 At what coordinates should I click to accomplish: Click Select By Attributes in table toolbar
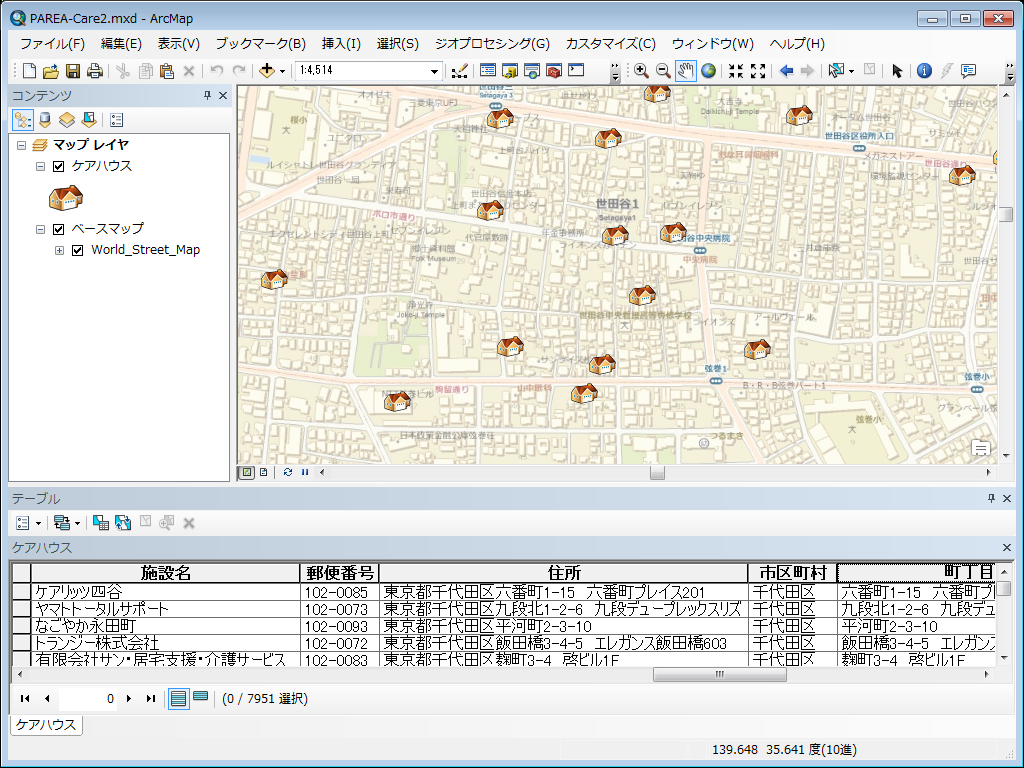[101, 522]
